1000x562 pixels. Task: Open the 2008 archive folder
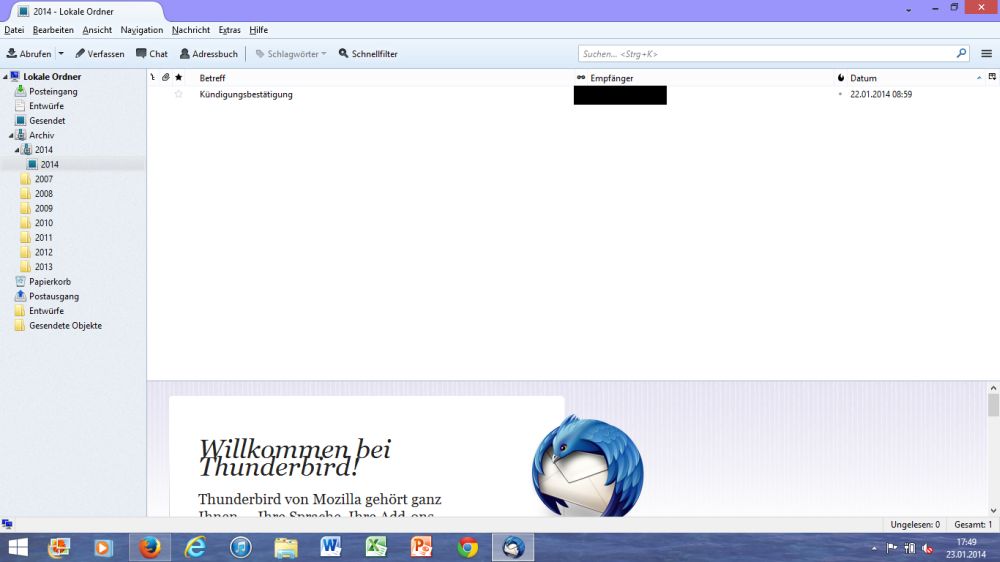43,194
